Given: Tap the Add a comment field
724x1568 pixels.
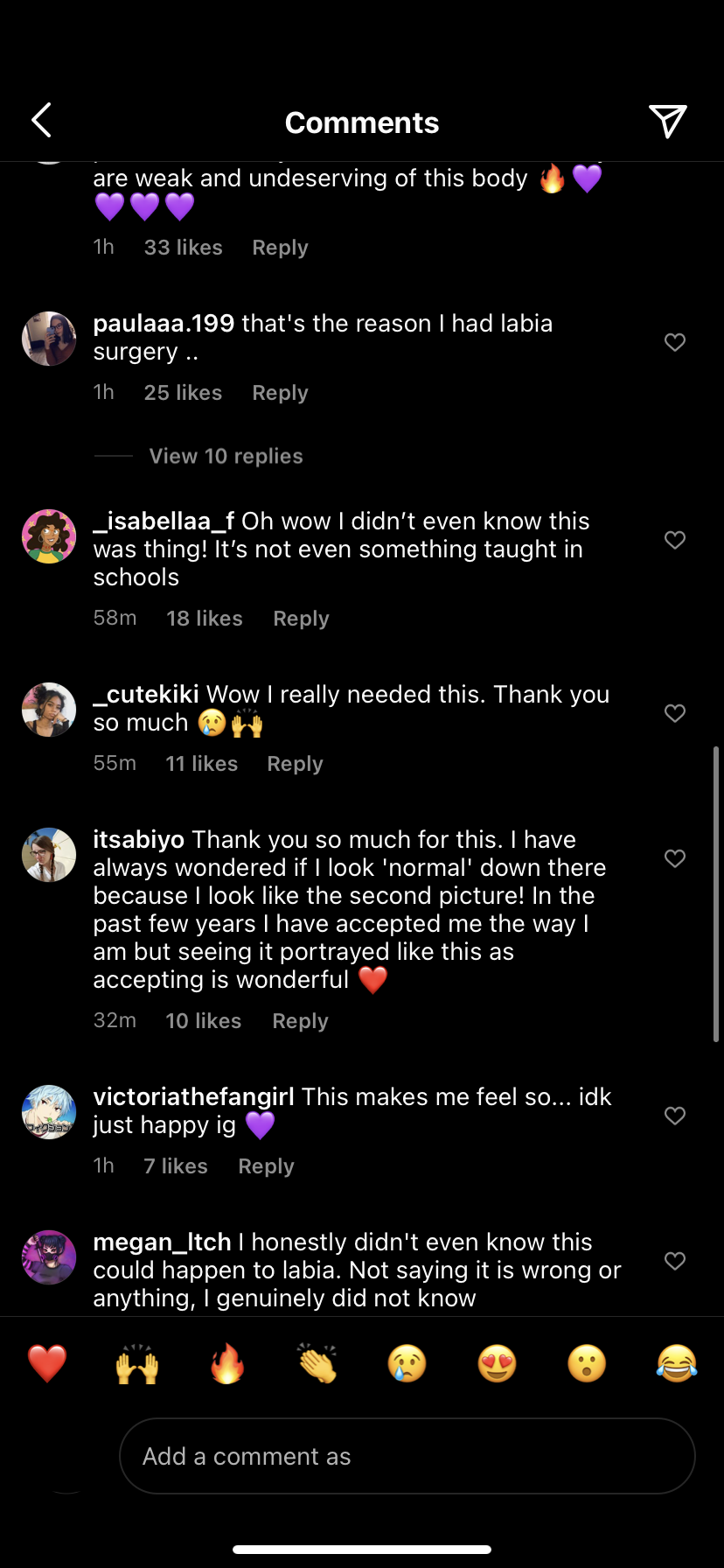Looking at the screenshot, I should click(x=407, y=1456).
